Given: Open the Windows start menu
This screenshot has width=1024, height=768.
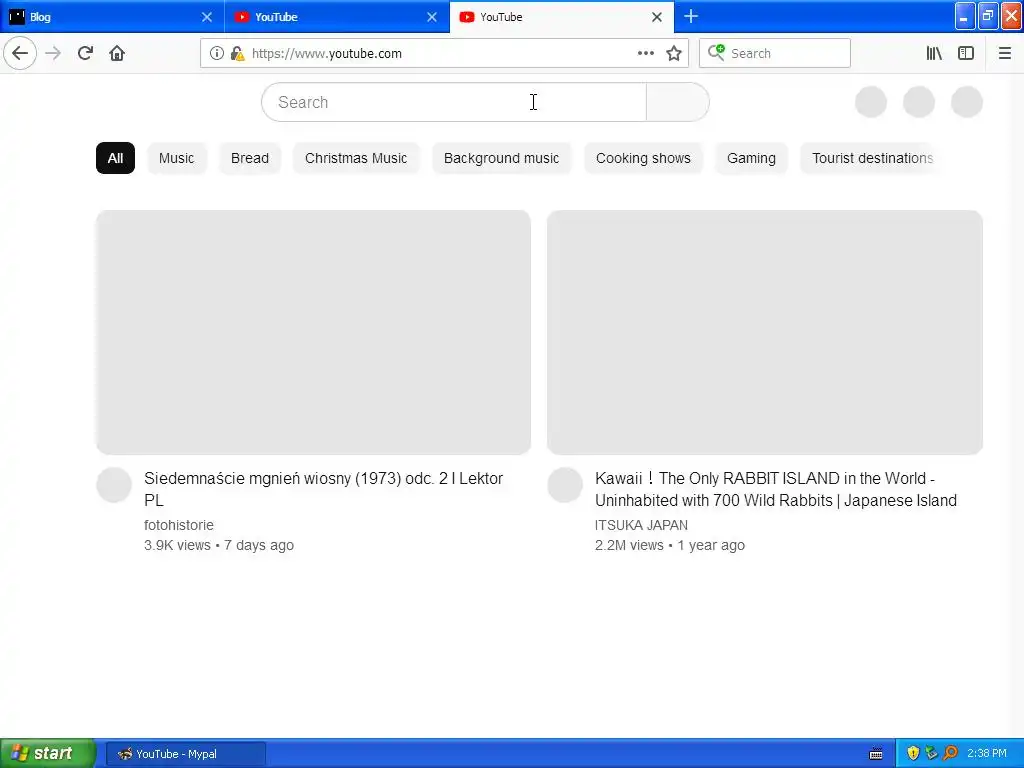Looking at the screenshot, I should 47,753.
